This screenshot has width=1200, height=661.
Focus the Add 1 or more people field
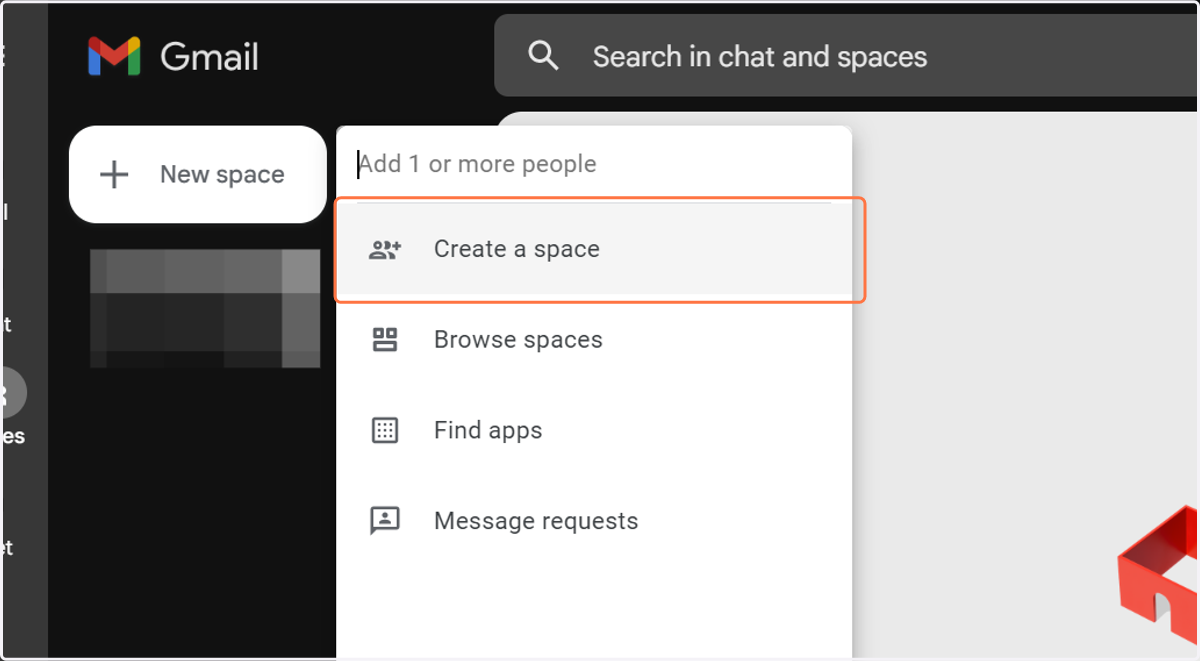point(594,164)
